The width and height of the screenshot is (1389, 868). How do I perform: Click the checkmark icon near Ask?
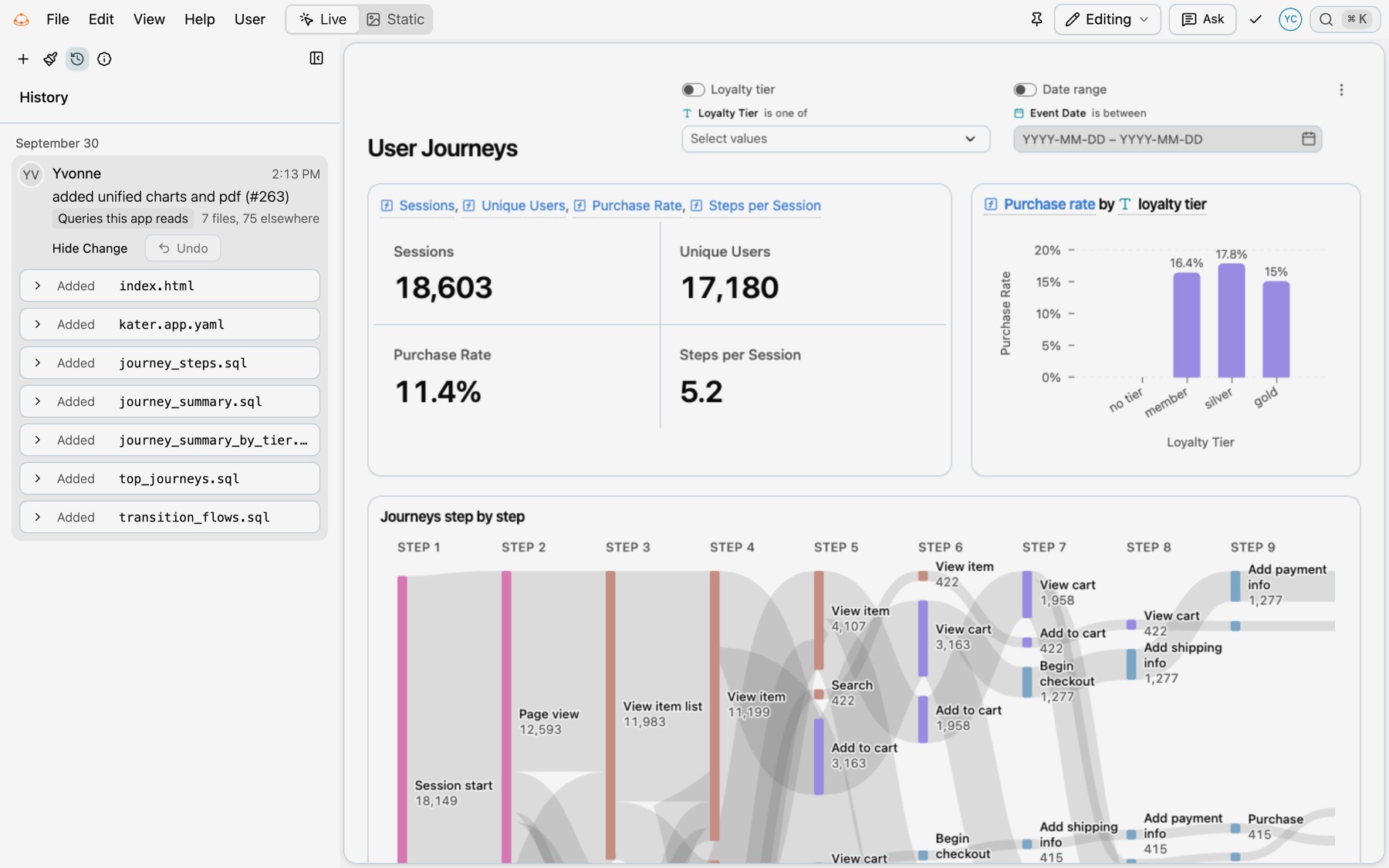point(1256,19)
